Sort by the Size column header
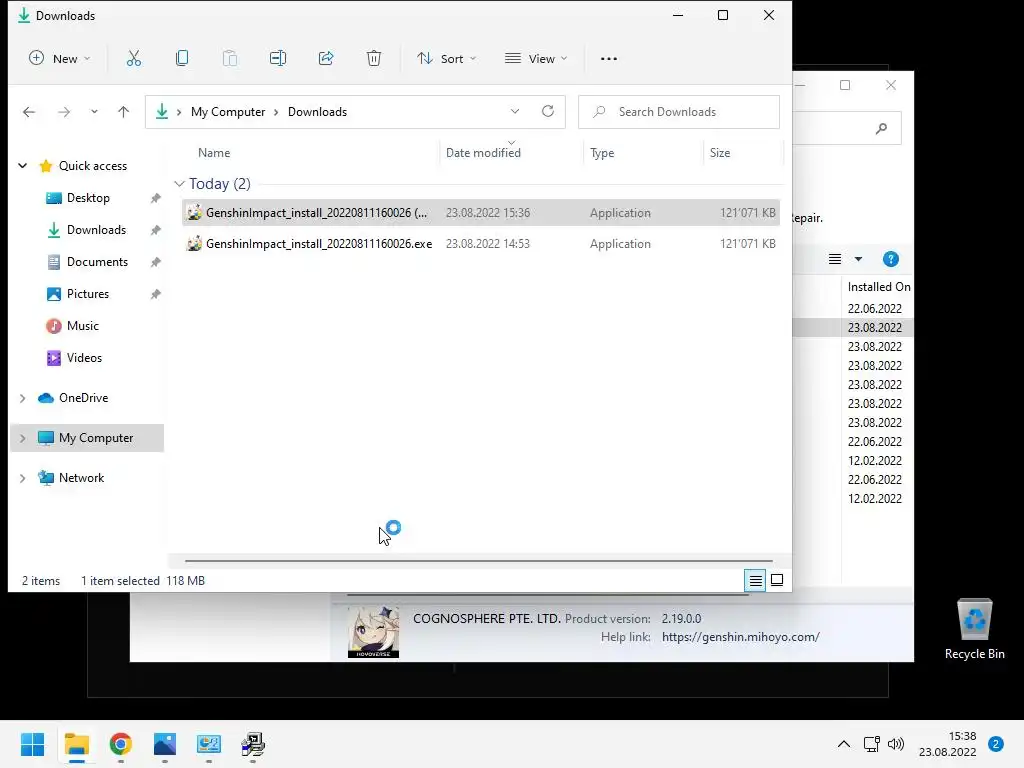 [x=720, y=153]
